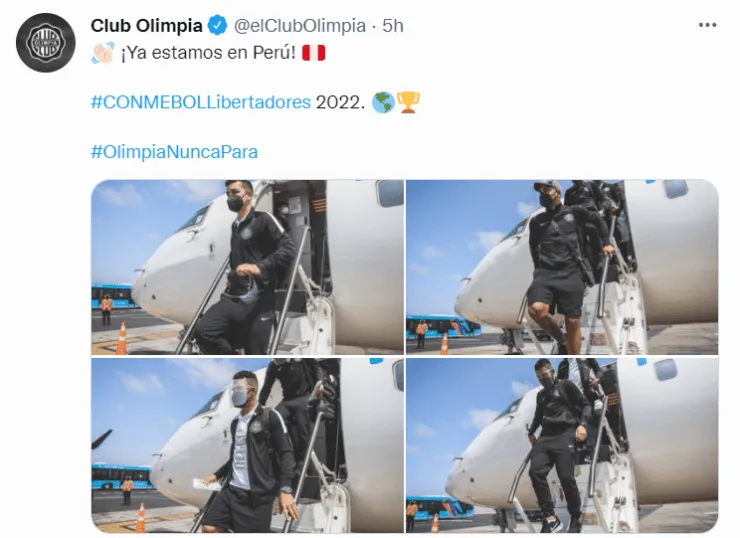Click the waving hand emoji
The image size is (740, 538).
click(102, 52)
